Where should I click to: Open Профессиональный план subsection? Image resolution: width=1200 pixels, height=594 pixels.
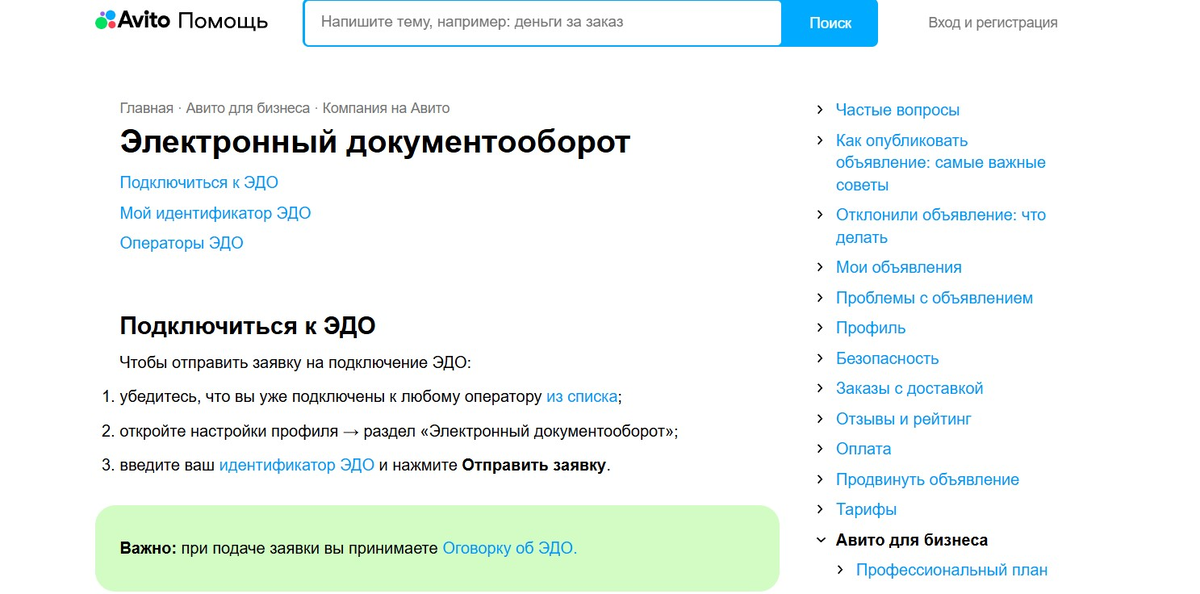coord(952,570)
